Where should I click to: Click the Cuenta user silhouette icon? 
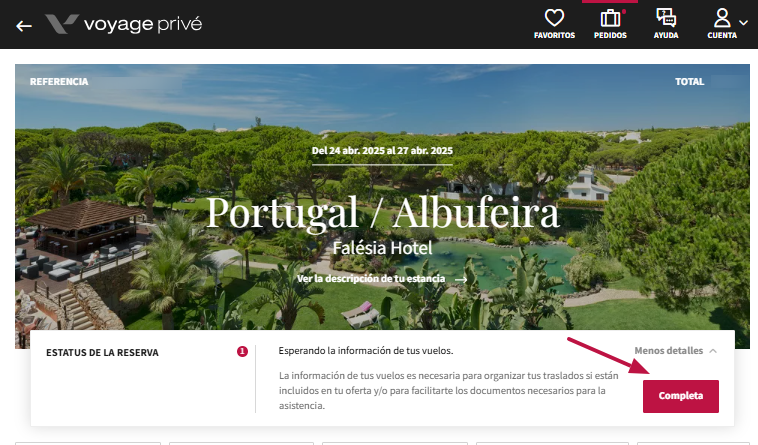click(722, 18)
